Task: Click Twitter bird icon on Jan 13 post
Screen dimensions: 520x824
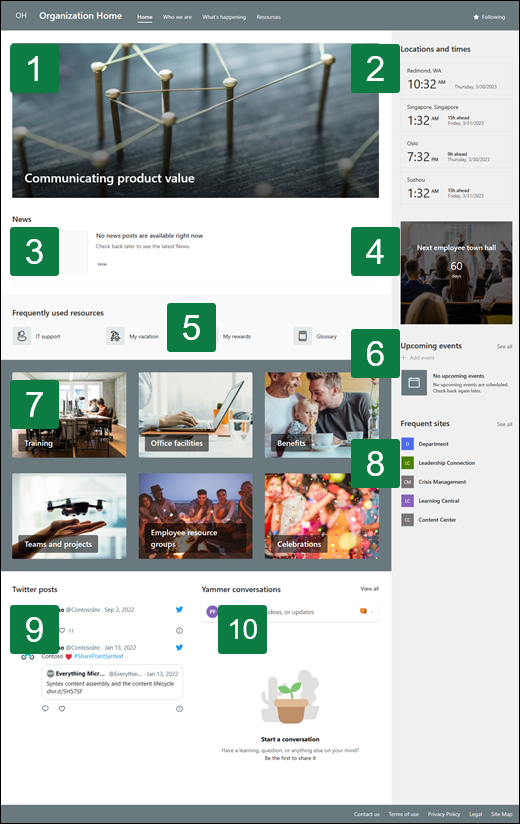Action: [179, 647]
